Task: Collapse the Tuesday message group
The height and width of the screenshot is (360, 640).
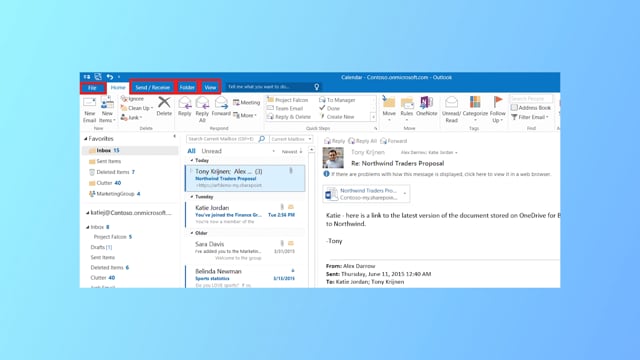Action: (192, 197)
